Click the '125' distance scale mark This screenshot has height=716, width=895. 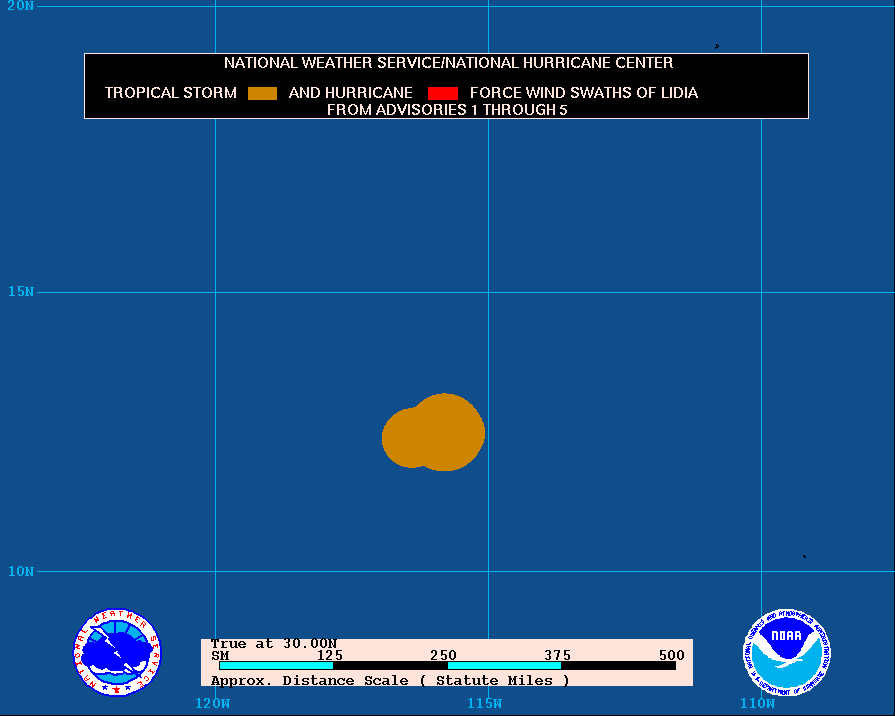(x=330, y=655)
